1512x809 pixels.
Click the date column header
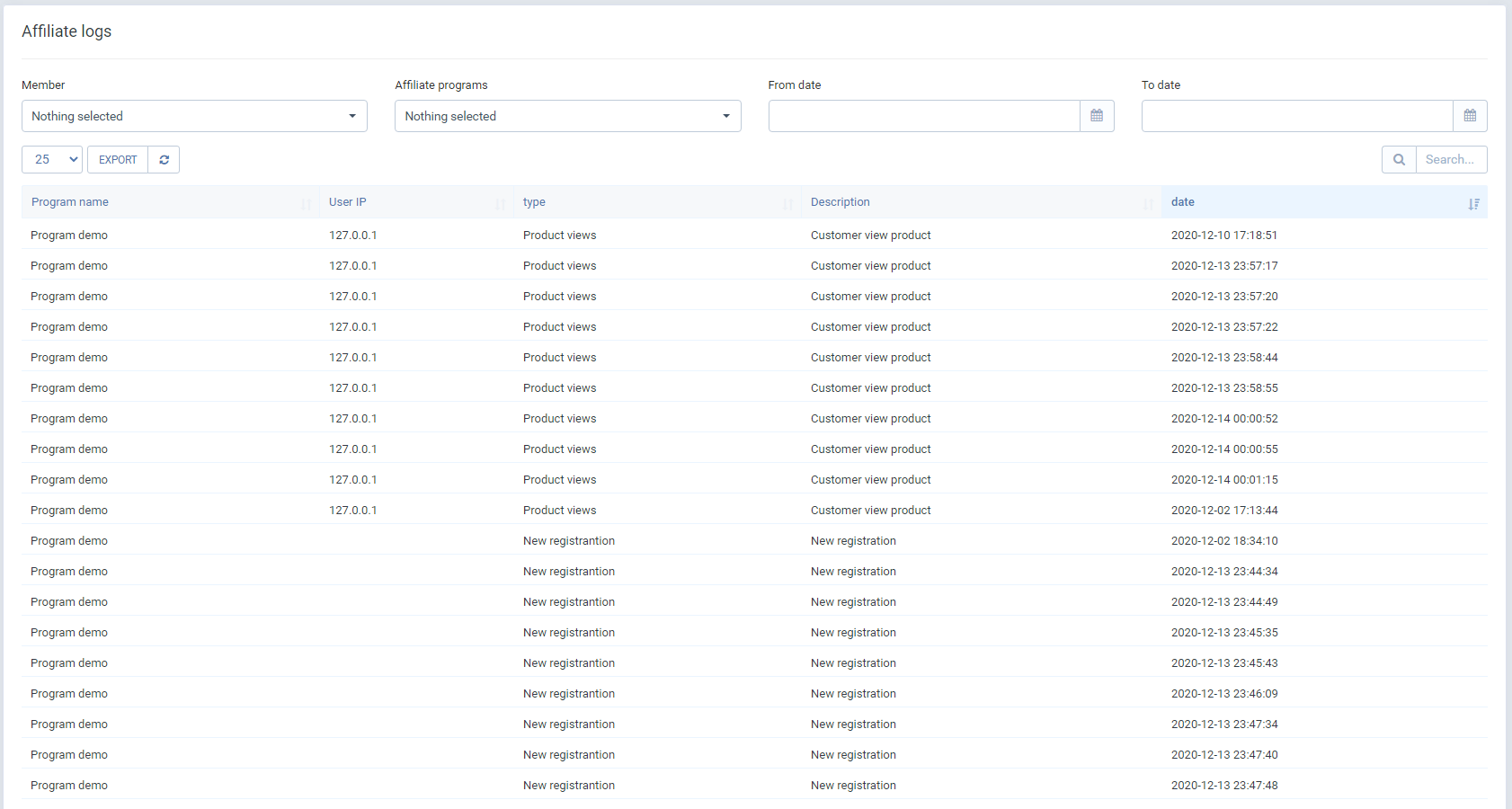pyautogui.click(x=1183, y=202)
